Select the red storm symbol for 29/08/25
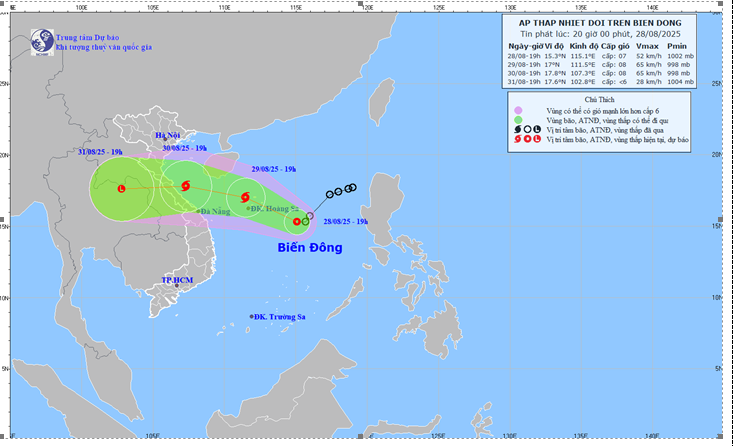Screen dimensions: 733x446 click(246, 198)
